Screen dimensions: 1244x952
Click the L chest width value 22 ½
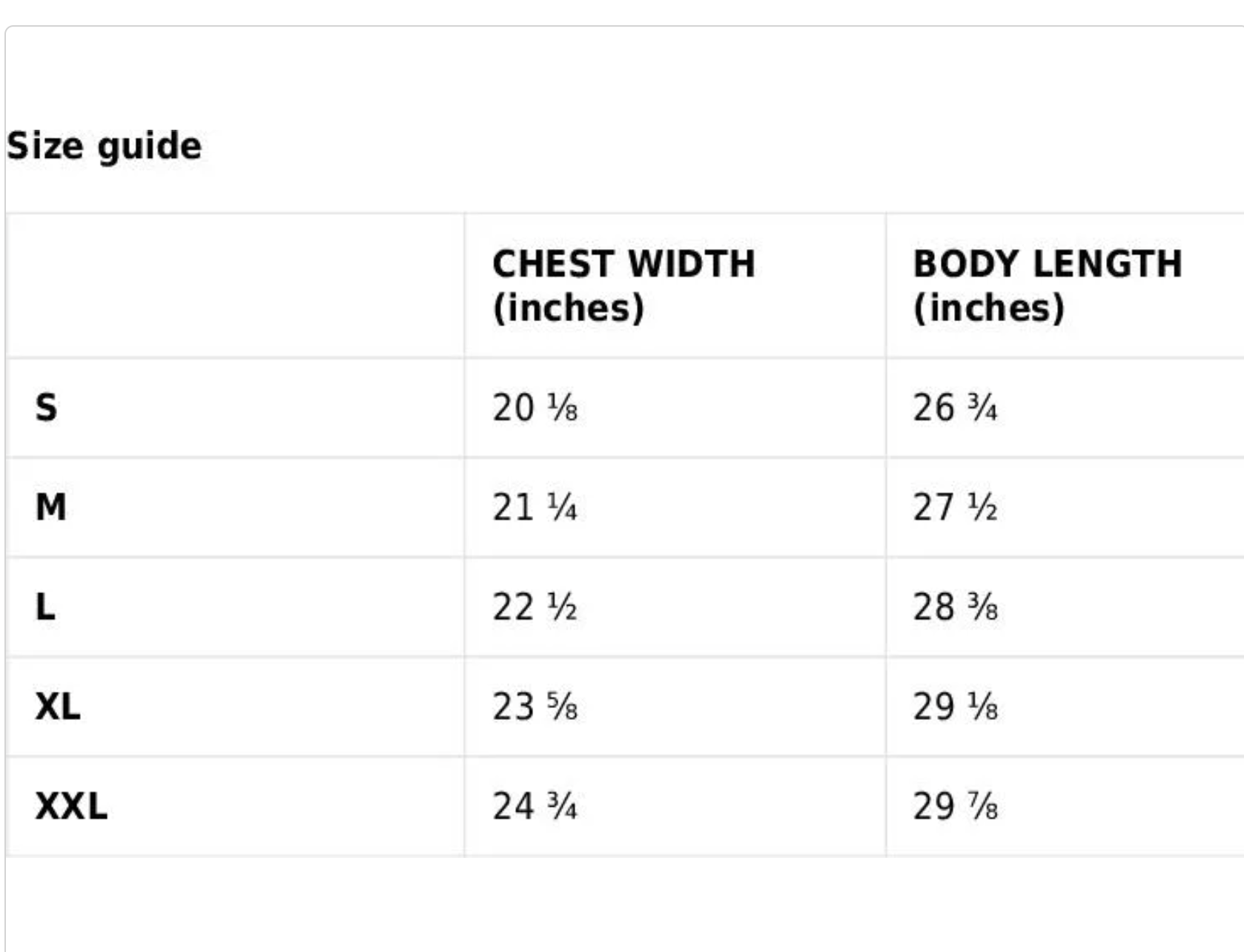coord(535,607)
